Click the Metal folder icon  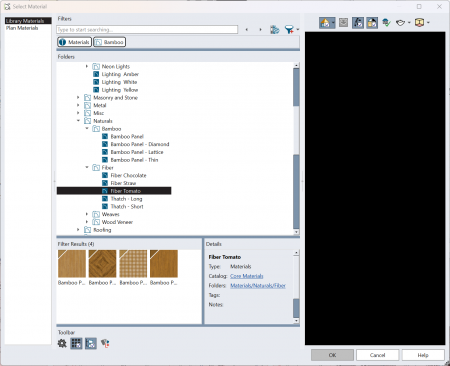click(x=87, y=105)
